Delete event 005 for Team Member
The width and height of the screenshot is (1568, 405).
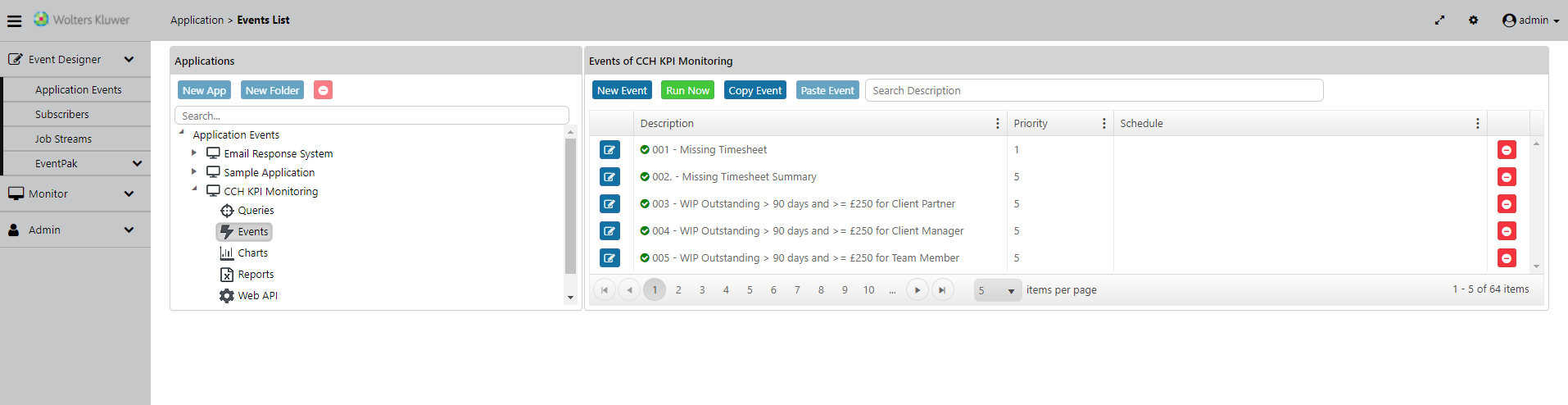(x=1507, y=258)
